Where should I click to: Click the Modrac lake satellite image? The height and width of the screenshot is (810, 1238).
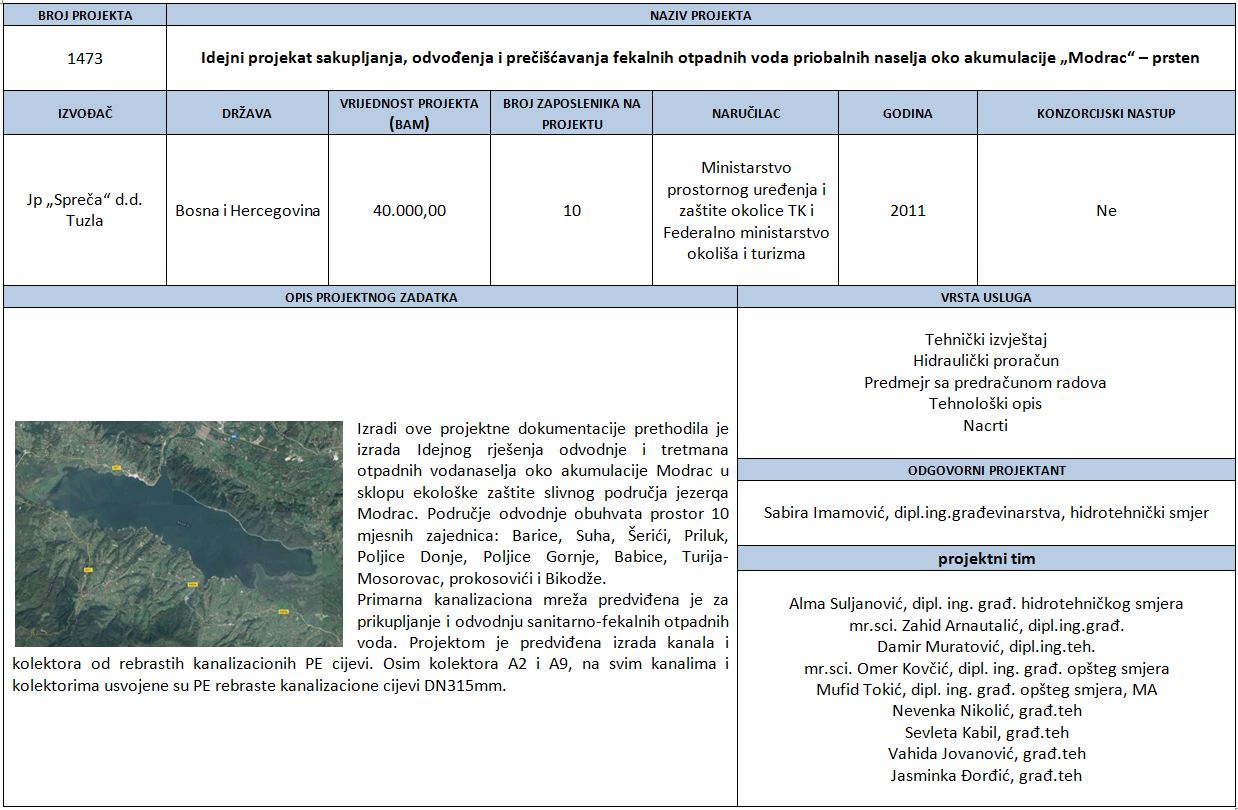click(178, 532)
